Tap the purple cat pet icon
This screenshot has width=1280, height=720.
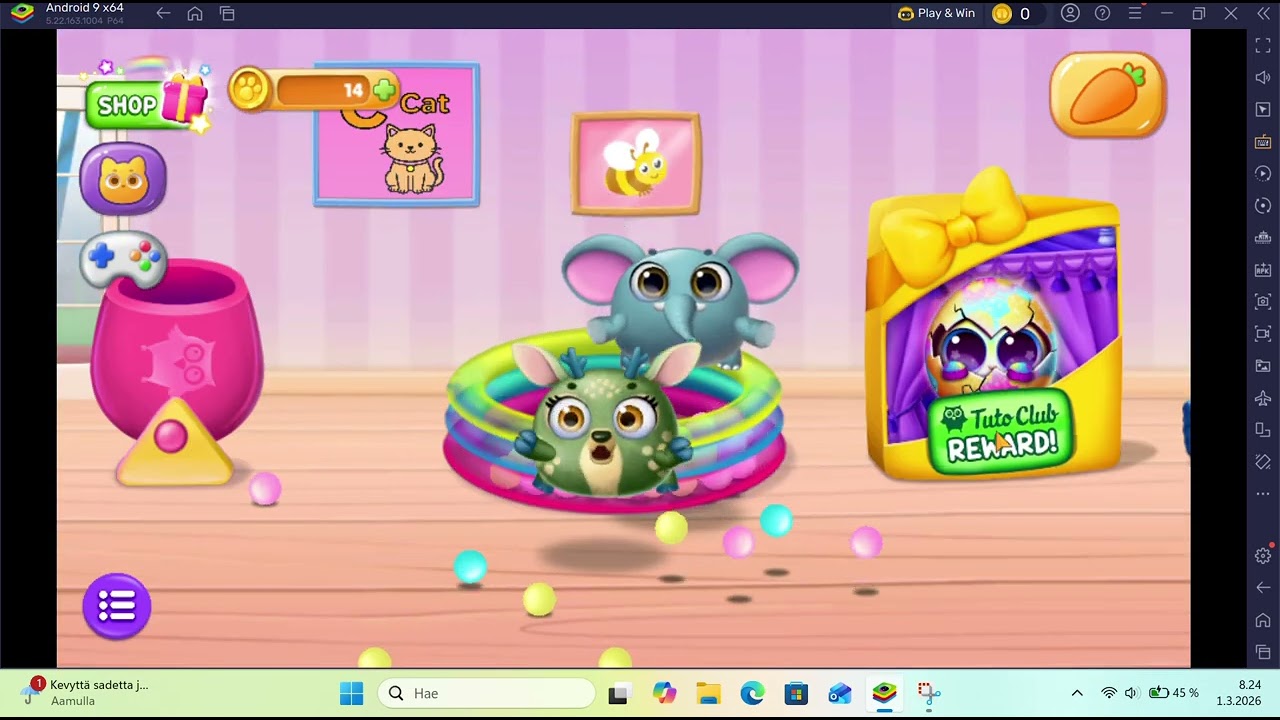pos(123,180)
